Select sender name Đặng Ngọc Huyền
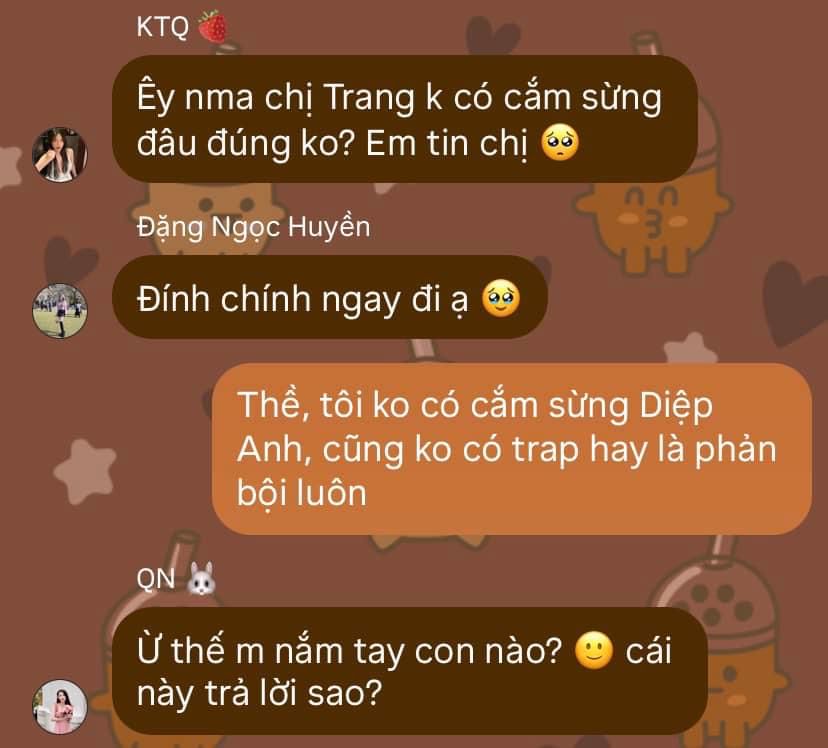 [253, 228]
